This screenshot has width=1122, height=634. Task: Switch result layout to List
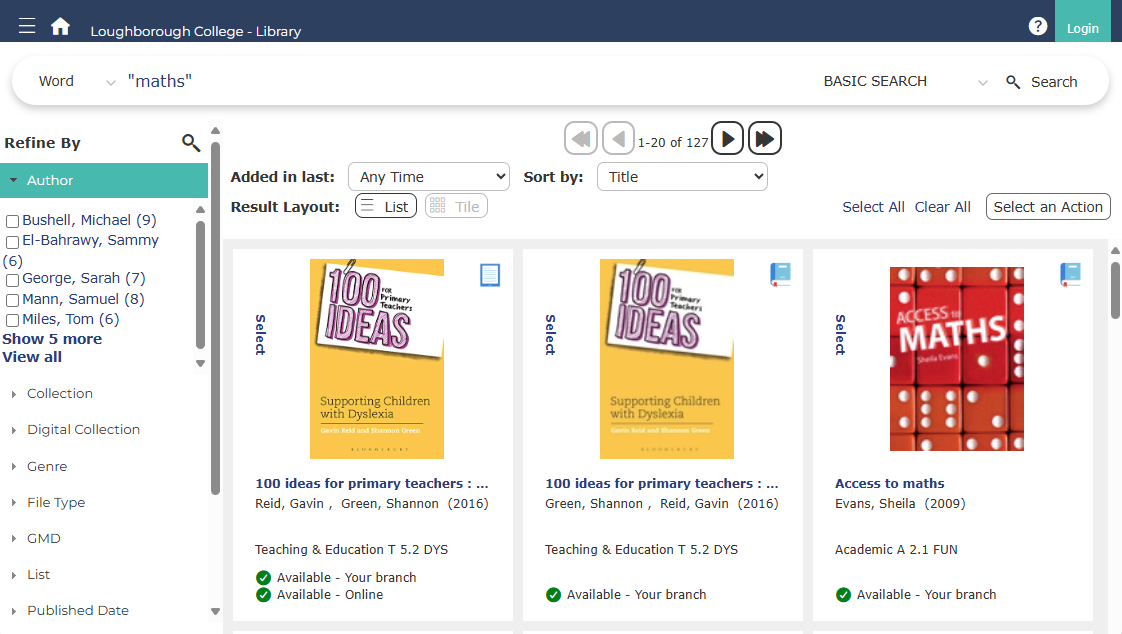(x=386, y=206)
